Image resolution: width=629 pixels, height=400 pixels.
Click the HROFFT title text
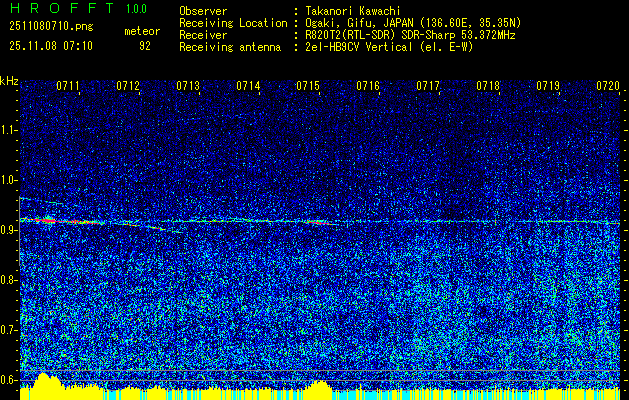point(62,8)
